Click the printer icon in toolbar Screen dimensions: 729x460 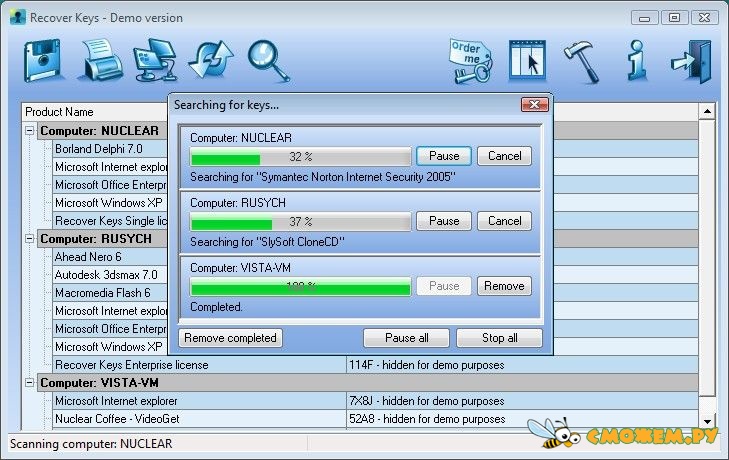[100, 60]
